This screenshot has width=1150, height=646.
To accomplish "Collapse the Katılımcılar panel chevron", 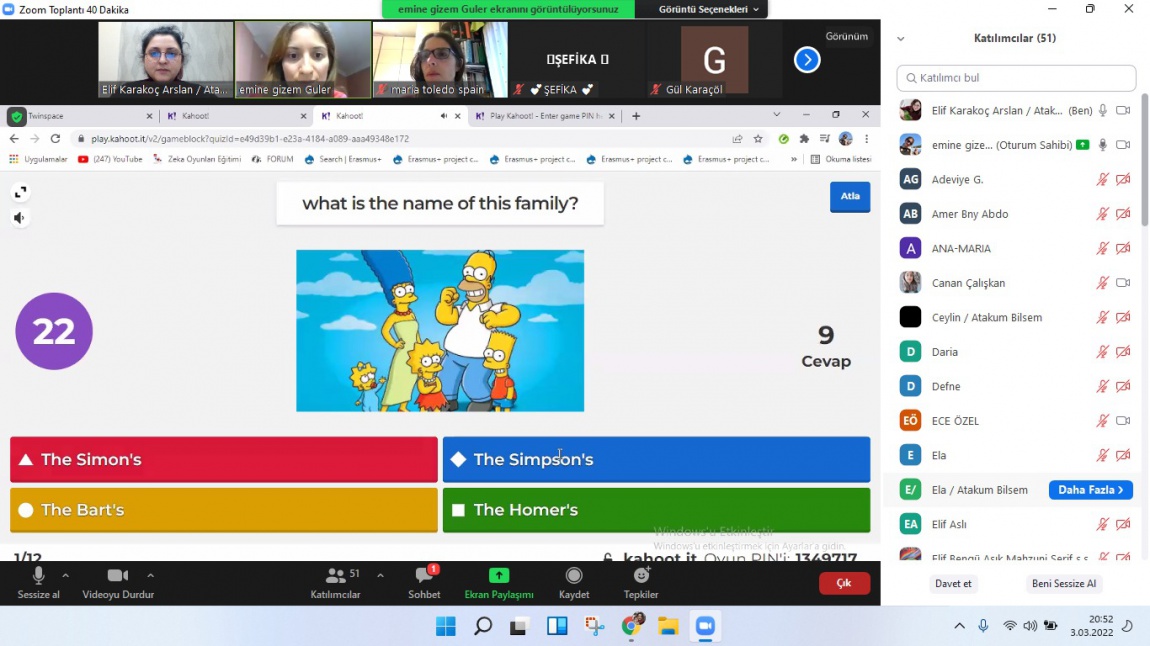I will [x=901, y=39].
